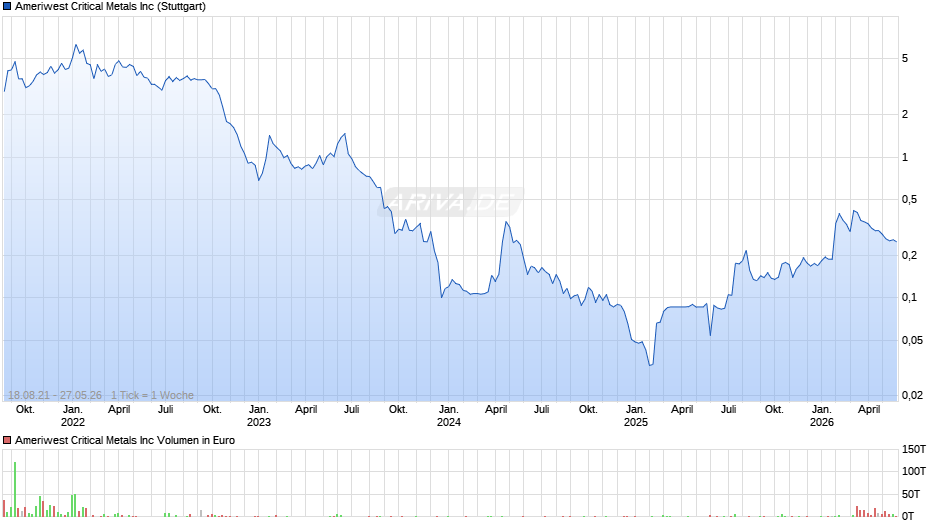Click the 'Jan. 2026' time axis label
The height and width of the screenshot is (526, 940).
(x=821, y=416)
